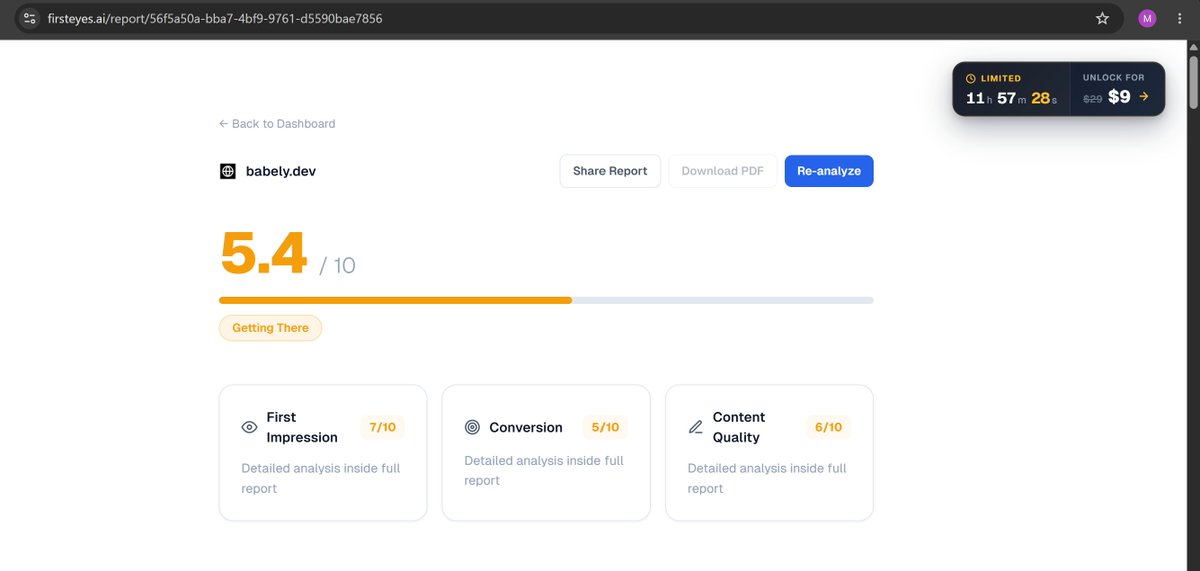1200x571 pixels.
Task: Click the UNLOCK FOR offer panel
Action: [x=1117, y=89]
